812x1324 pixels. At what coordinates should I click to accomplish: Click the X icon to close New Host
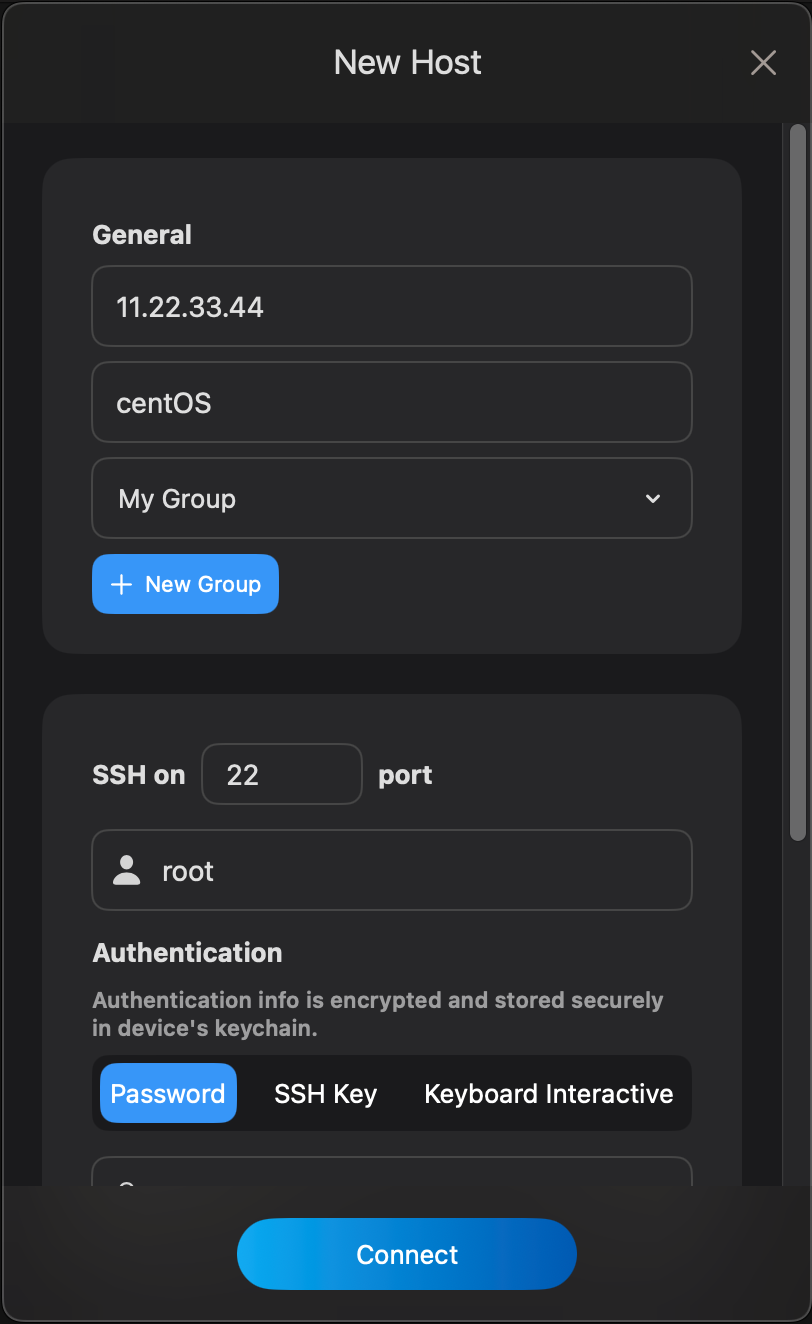(x=763, y=62)
